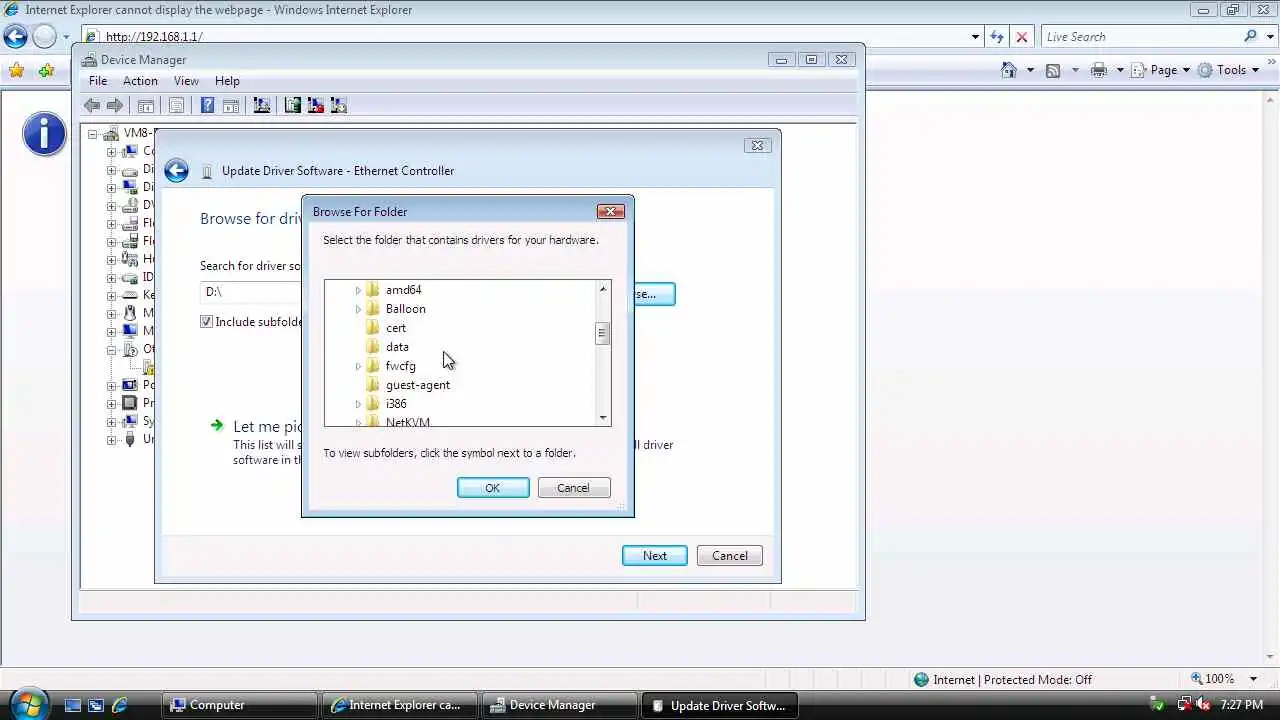The width and height of the screenshot is (1280, 720).
Task: Click Internet Explorer Forward button
Action: tap(44, 37)
